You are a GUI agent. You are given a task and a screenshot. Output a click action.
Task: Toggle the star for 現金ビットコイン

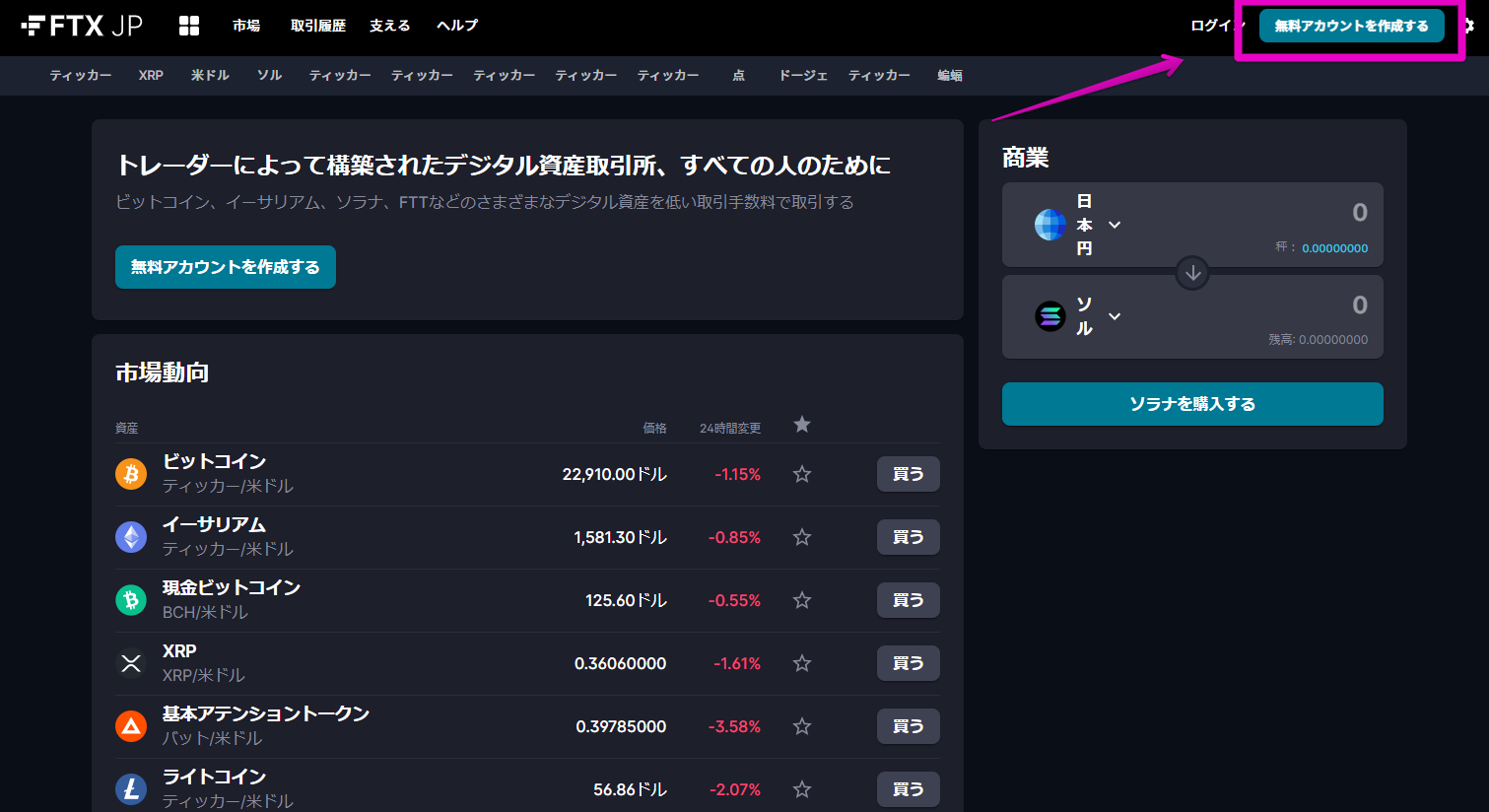[802, 600]
